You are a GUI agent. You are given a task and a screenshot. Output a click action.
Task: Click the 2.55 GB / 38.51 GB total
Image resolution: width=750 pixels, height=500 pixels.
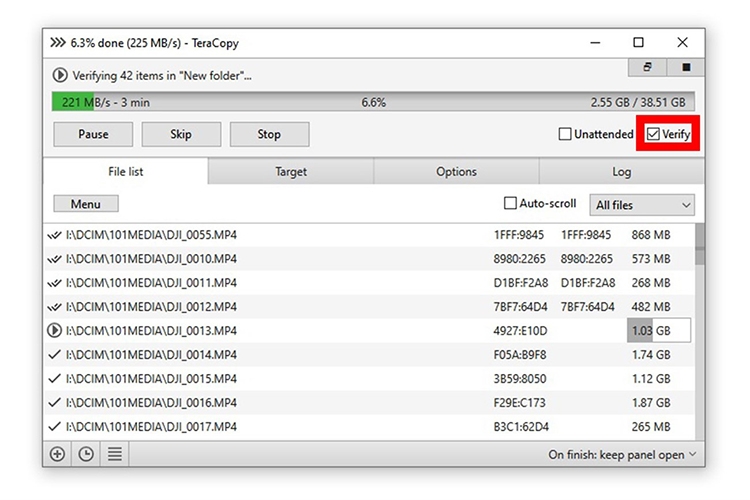click(638, 102)
